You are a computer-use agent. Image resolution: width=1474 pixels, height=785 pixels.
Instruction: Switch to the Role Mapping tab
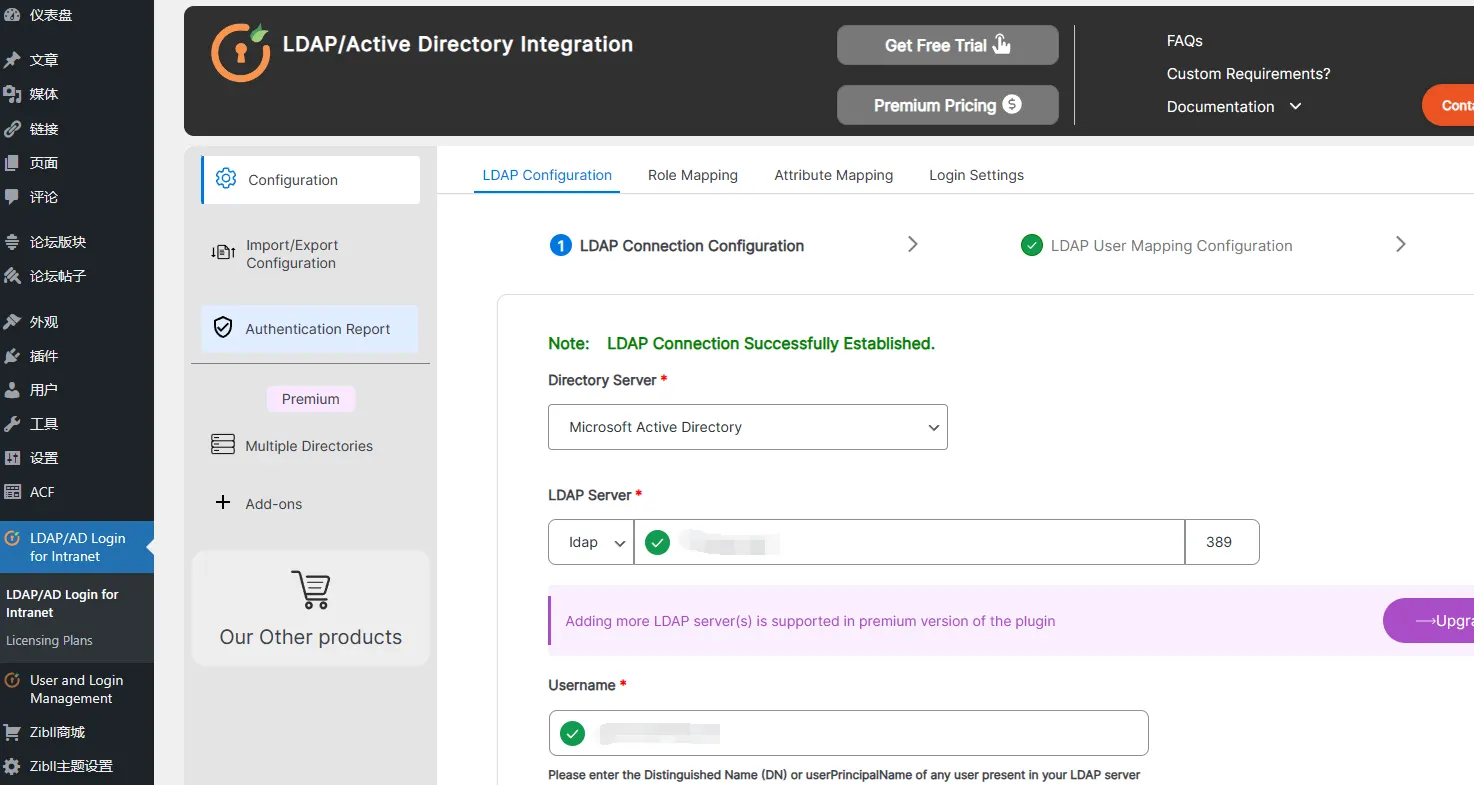click(693, 175)
